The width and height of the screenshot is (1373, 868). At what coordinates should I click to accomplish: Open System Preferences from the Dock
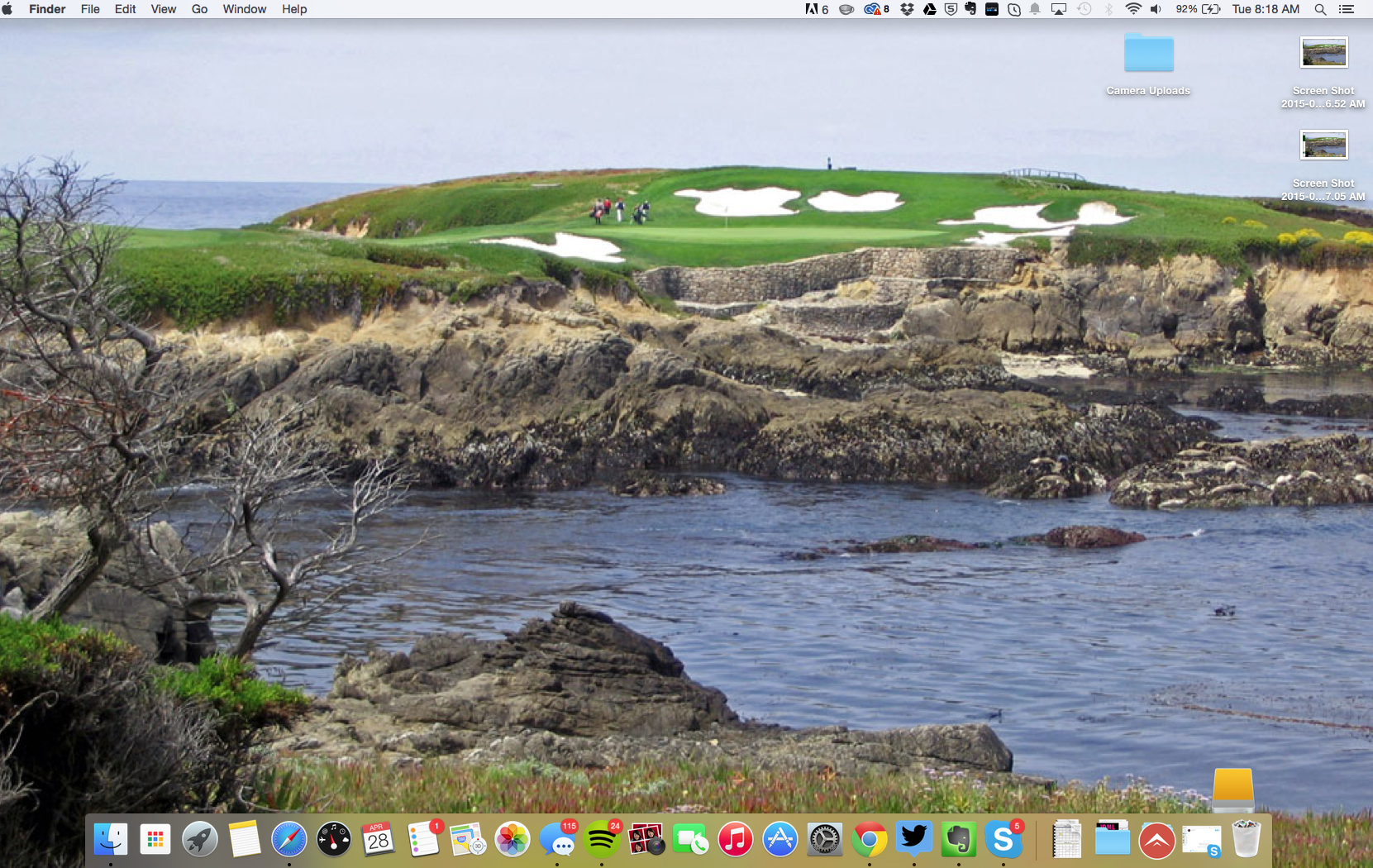tap(824, 840)
